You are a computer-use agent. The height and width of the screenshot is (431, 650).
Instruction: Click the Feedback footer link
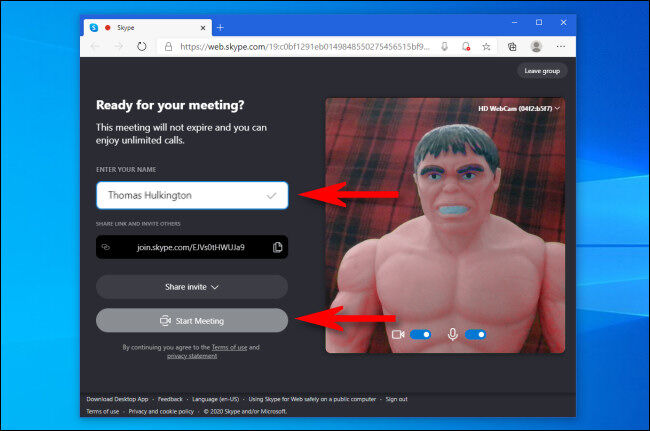click(170, 399)
